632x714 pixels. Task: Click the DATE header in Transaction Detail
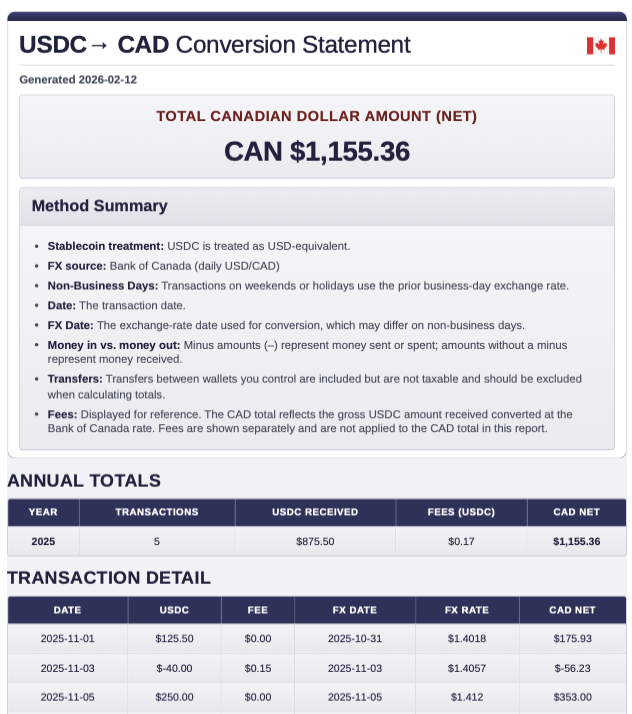(x=68, y=610)
